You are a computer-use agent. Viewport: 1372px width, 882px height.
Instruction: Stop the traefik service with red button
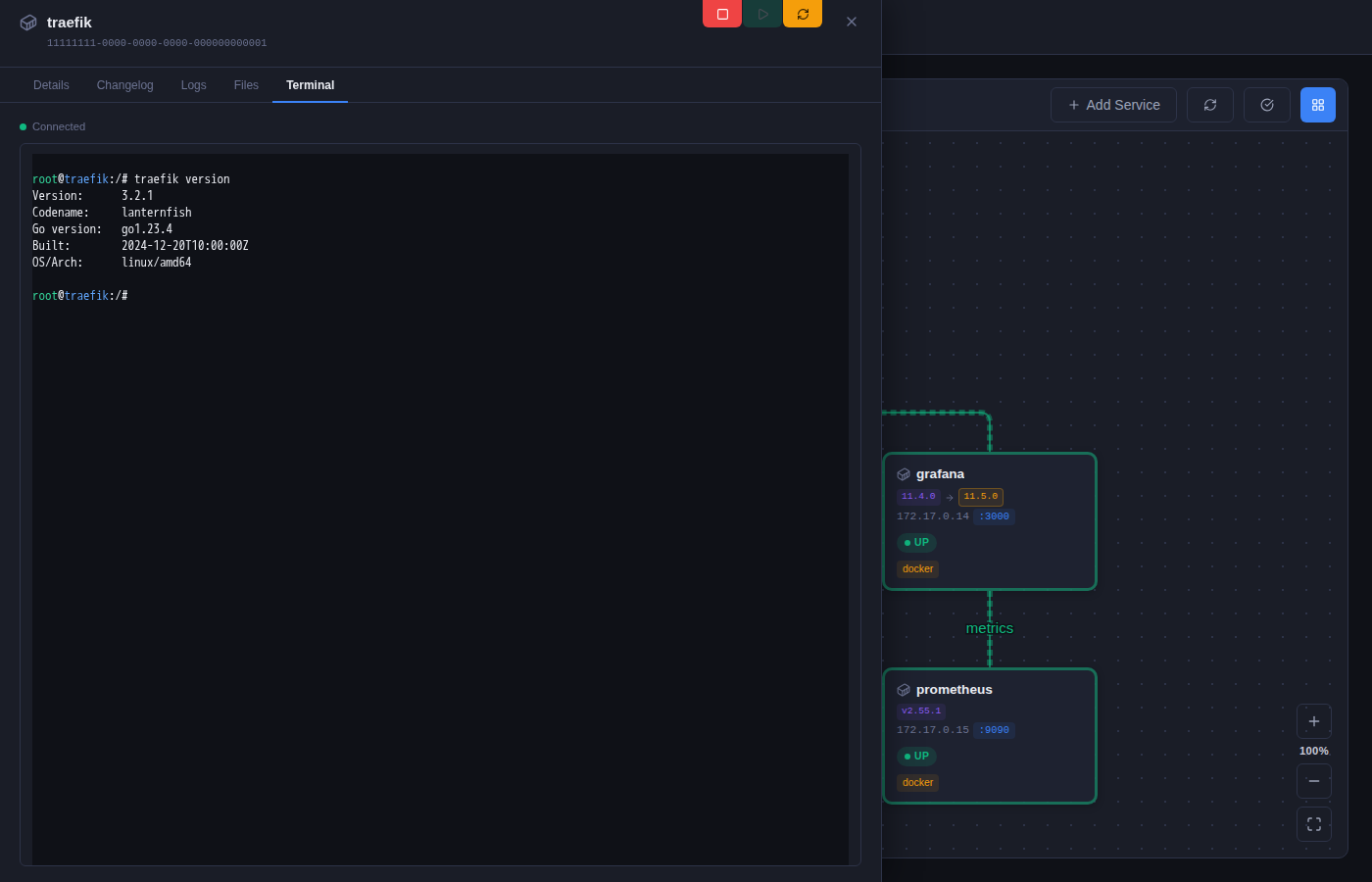[x=722, y=14]
